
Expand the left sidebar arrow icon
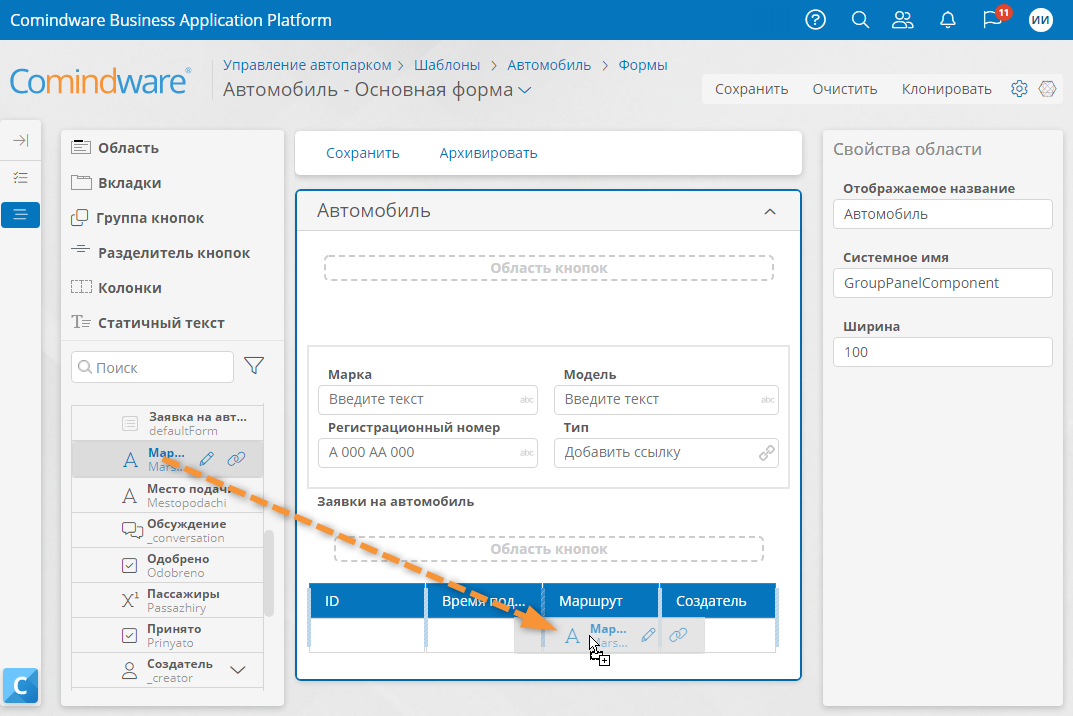[x=21, y=140]
